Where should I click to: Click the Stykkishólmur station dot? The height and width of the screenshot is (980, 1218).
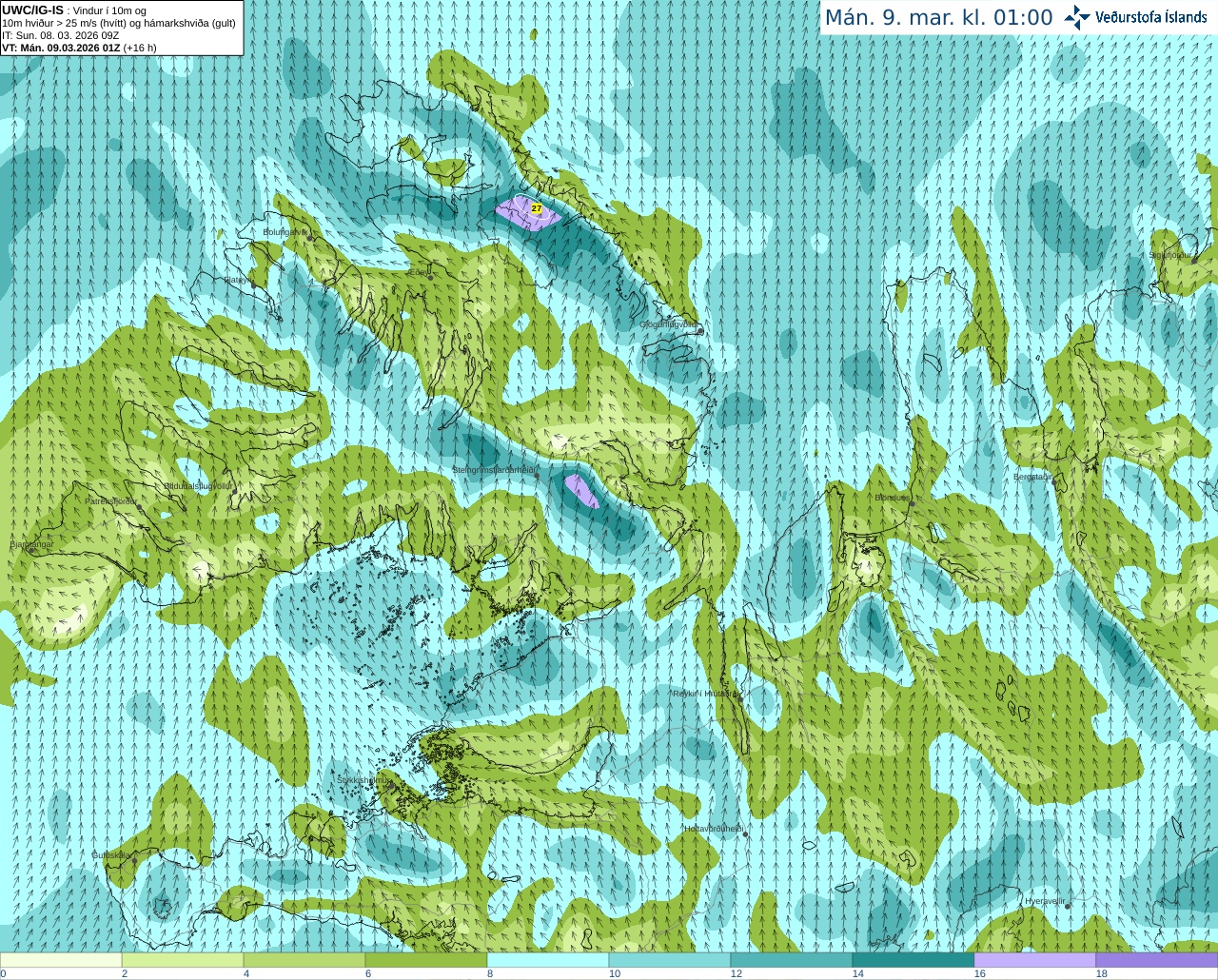coord(390,786)
